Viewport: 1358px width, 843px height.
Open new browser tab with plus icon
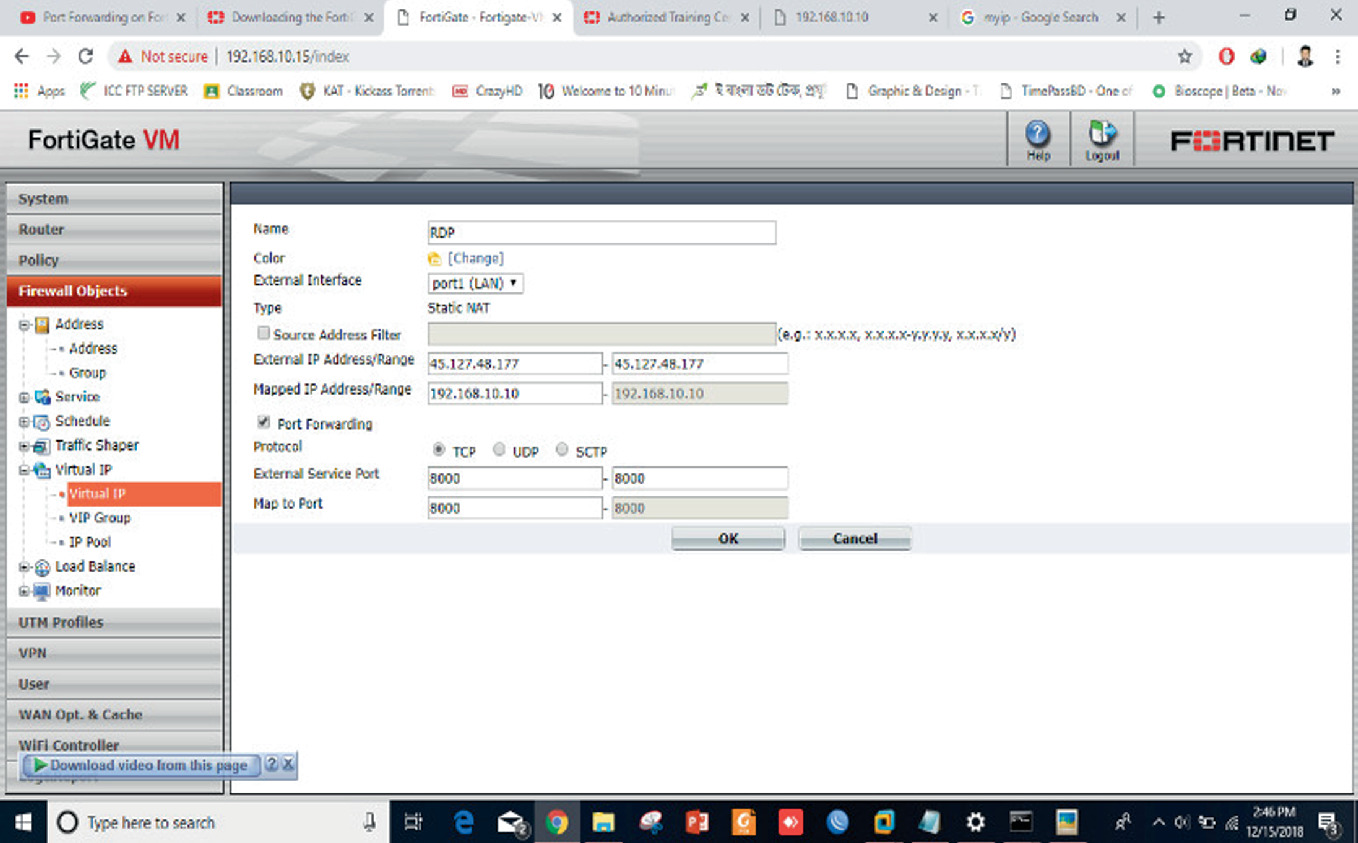coord(1159,18)
